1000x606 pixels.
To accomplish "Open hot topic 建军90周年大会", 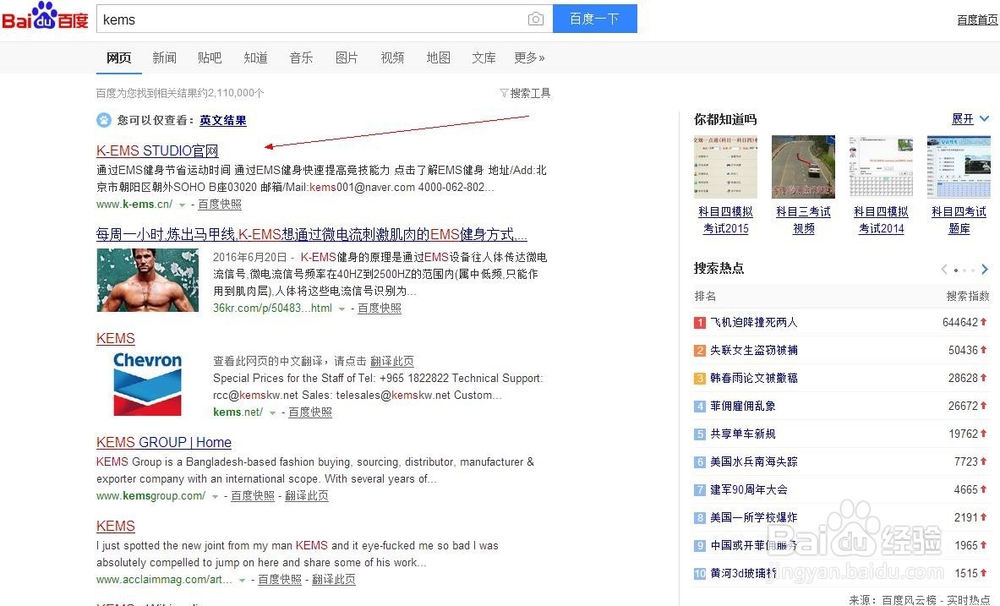I will coord(749,490).
